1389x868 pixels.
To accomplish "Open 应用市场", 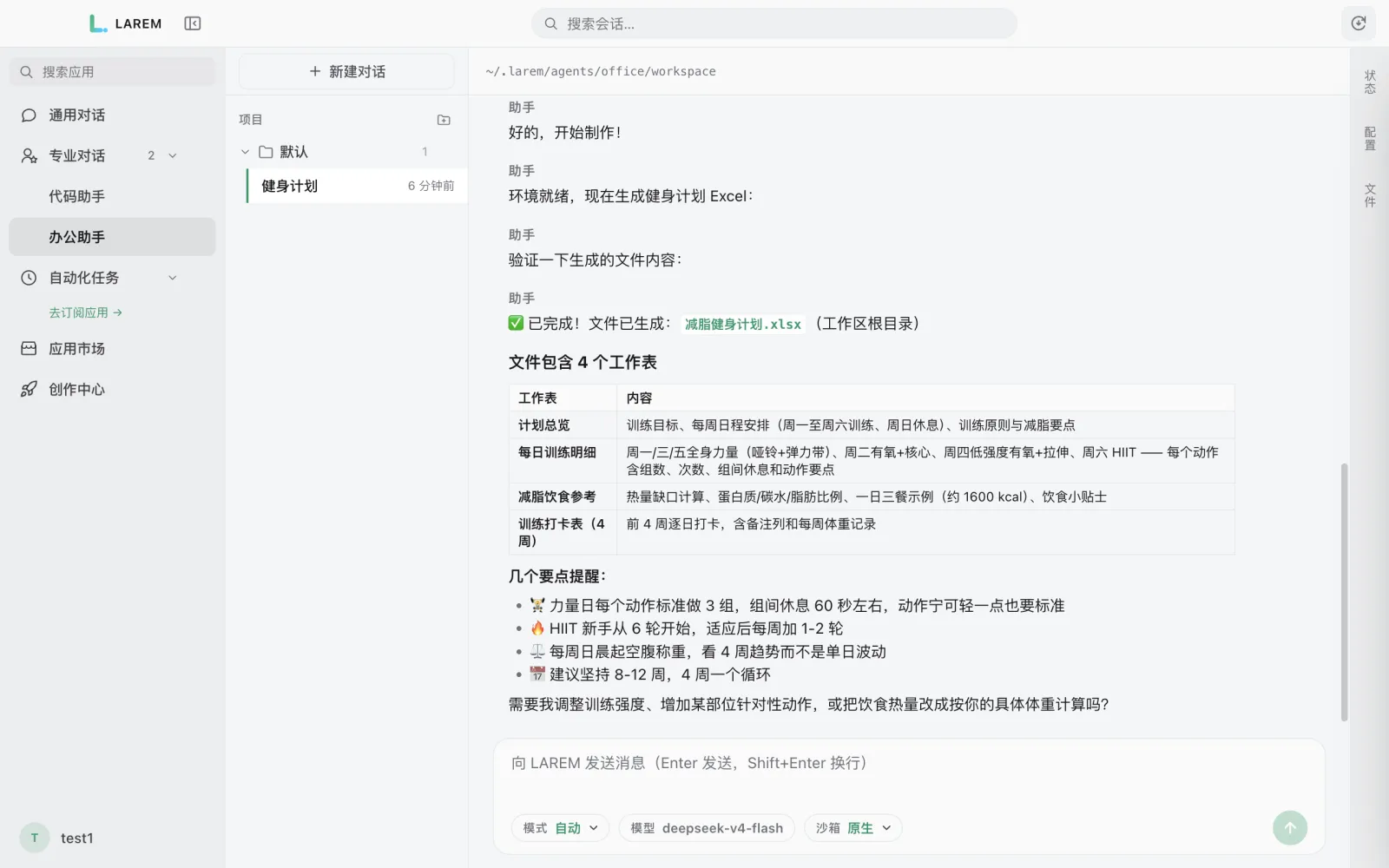I will [x=112, y=348].
